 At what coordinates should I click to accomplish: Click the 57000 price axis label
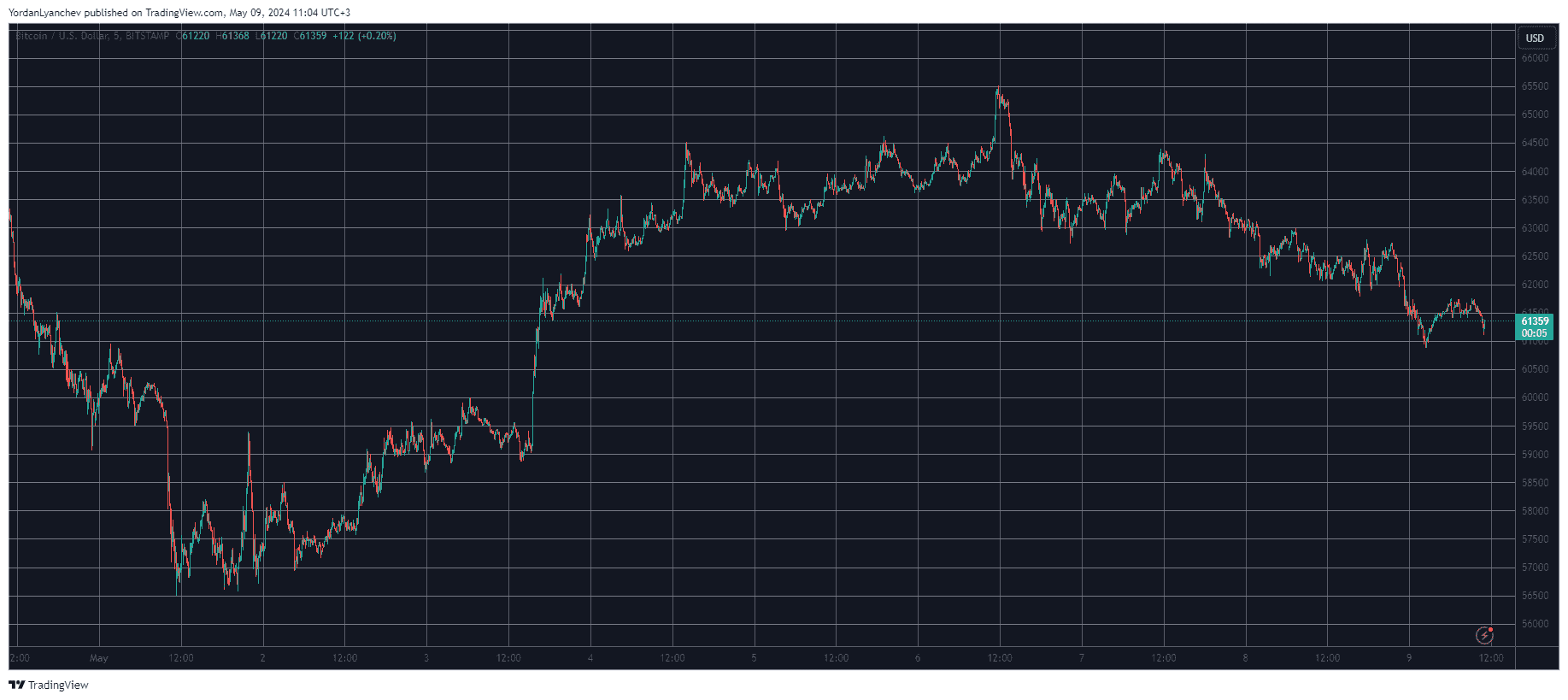(1535, 568)
